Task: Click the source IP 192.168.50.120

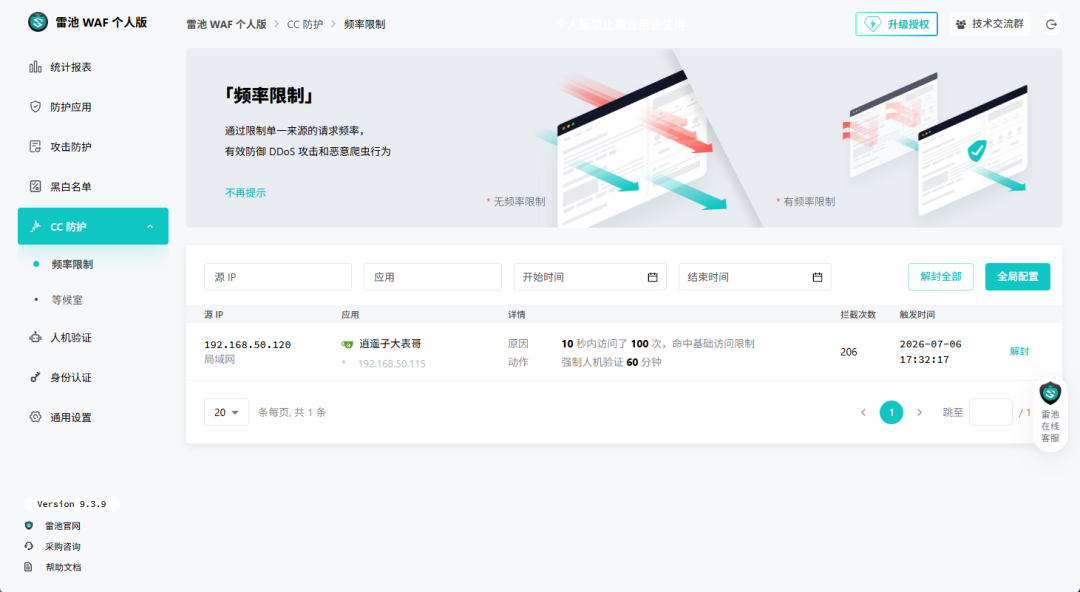Action: (247, 345)
